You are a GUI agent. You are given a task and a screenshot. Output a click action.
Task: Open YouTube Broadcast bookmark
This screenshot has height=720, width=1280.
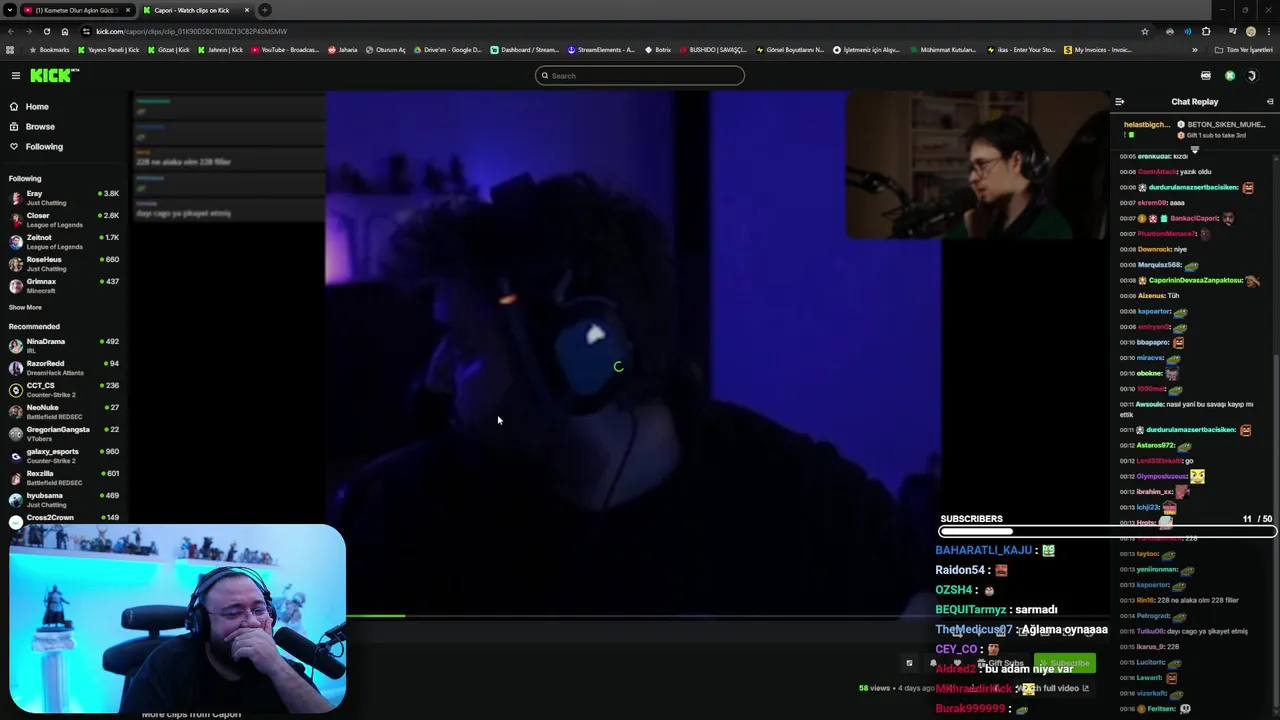click(285, 49)
